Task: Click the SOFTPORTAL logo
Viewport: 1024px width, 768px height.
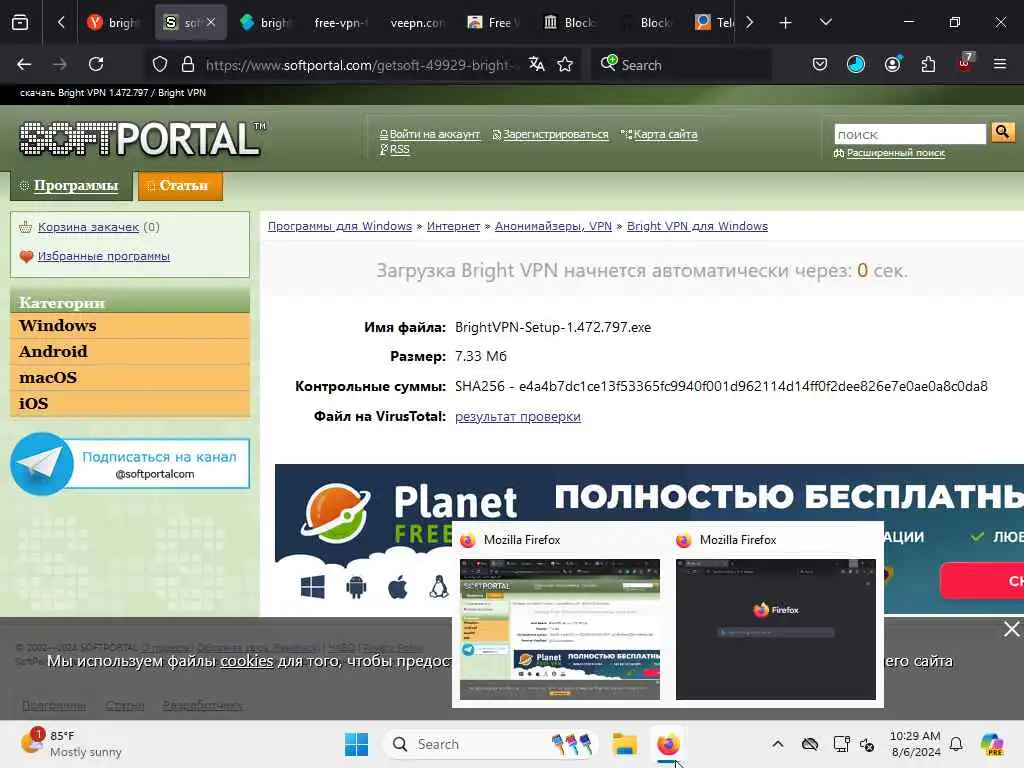Action: (x=142, y=138)
